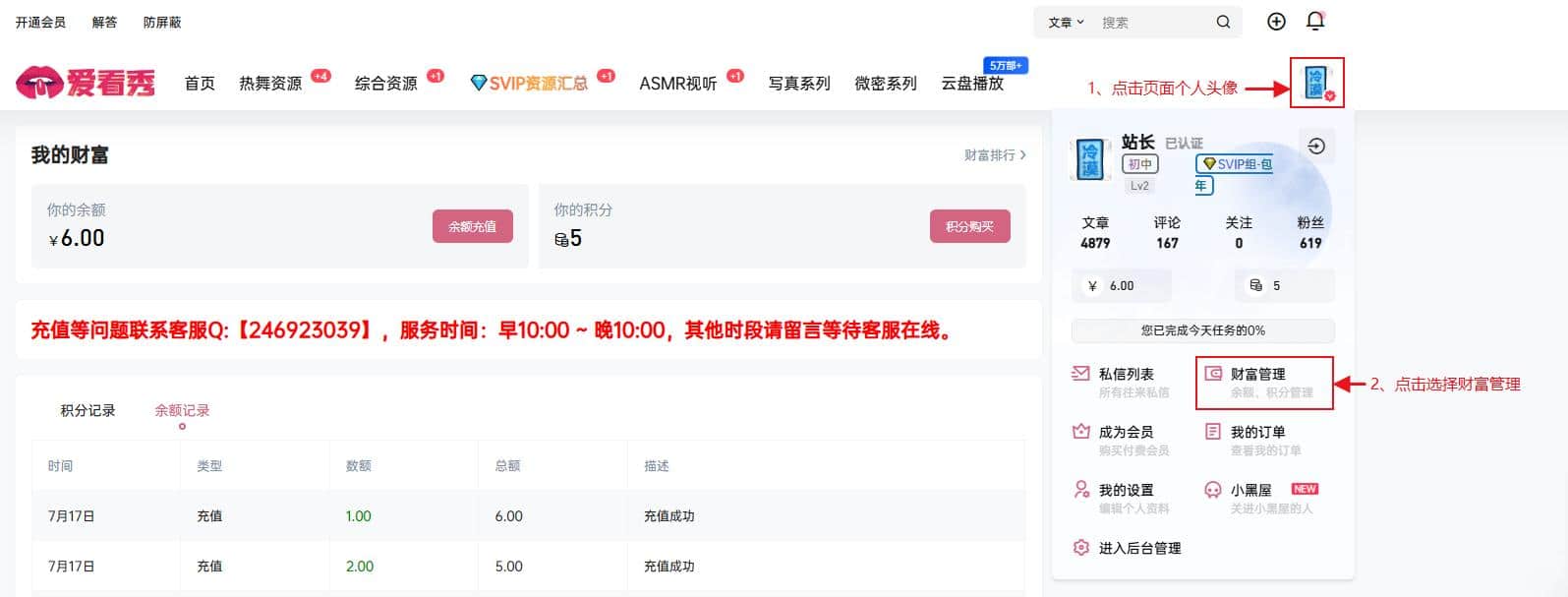1568x597 pixels.
Task: Click the search magnifier icon
Action: pyautogui.click(x=1223, y=22)
